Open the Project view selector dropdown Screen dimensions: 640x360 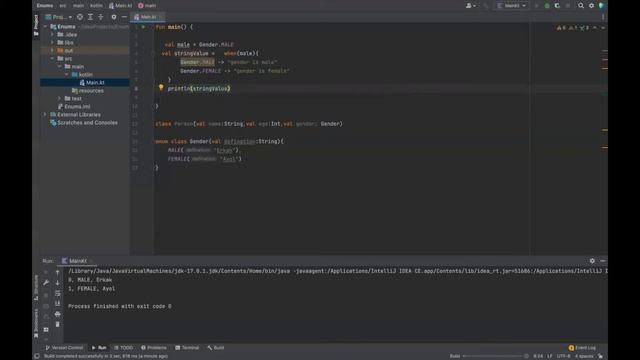(x=59, y=17)
